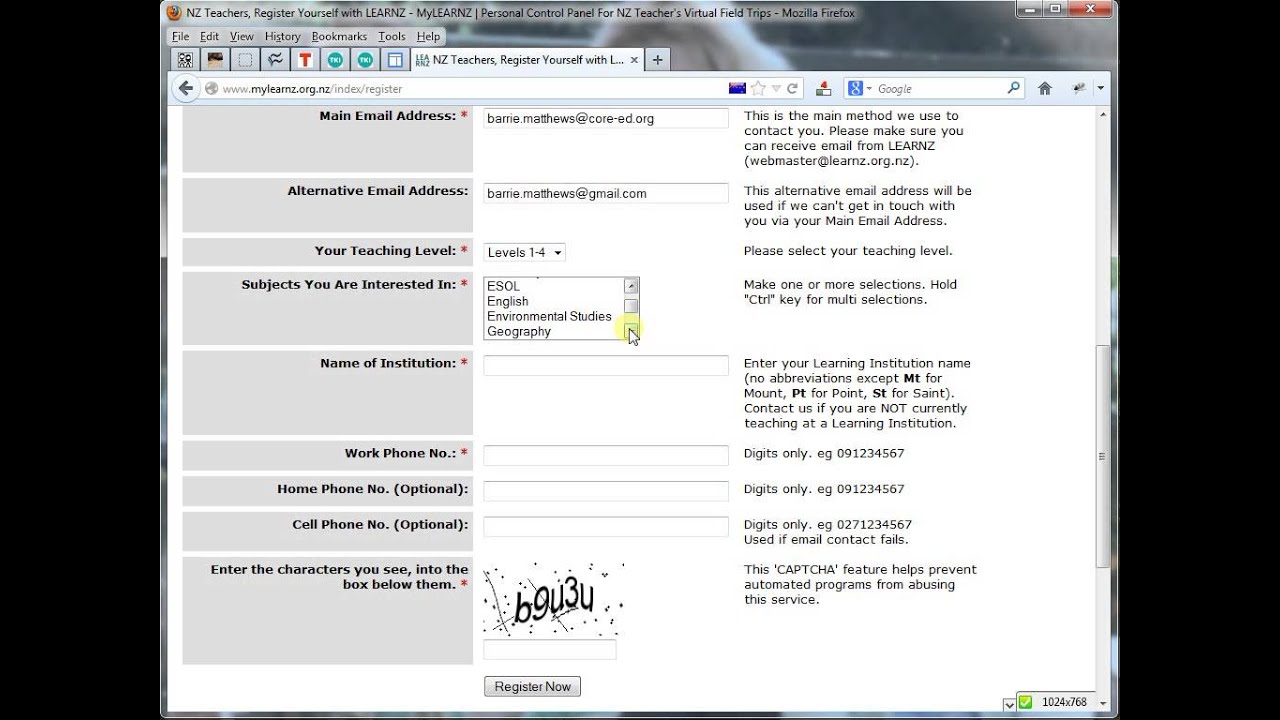The height and width of the screenshot is (720, 1280).
Task: Click the Google search magnifier icon
Action: point(1013,88)
